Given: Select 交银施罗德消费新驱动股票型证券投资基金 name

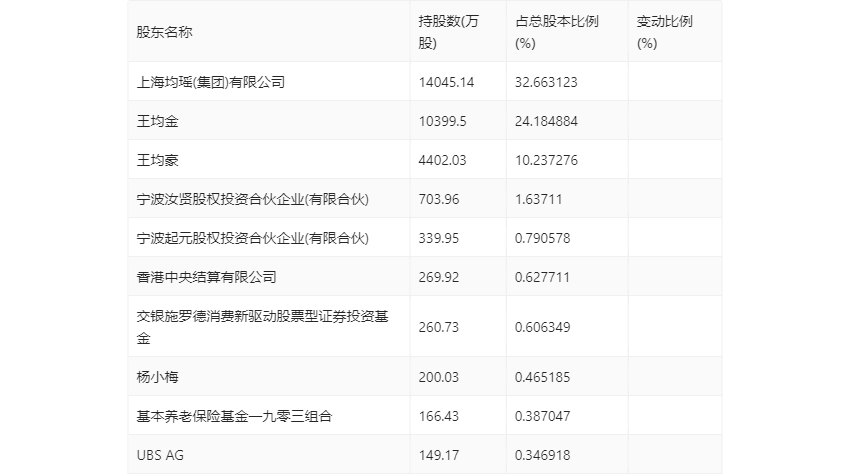Looking at the screenshot, I should (x=262, y=327).
